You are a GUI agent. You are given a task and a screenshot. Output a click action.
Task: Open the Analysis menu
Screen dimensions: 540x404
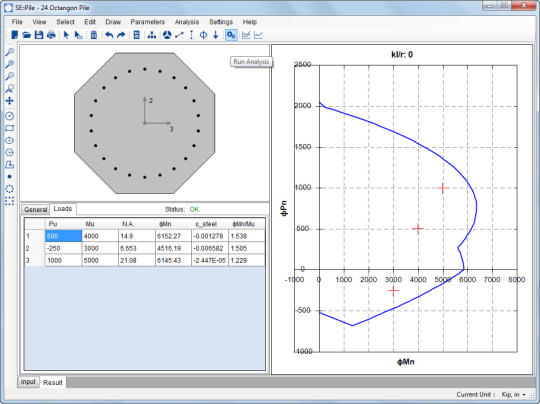coord(187,22)
